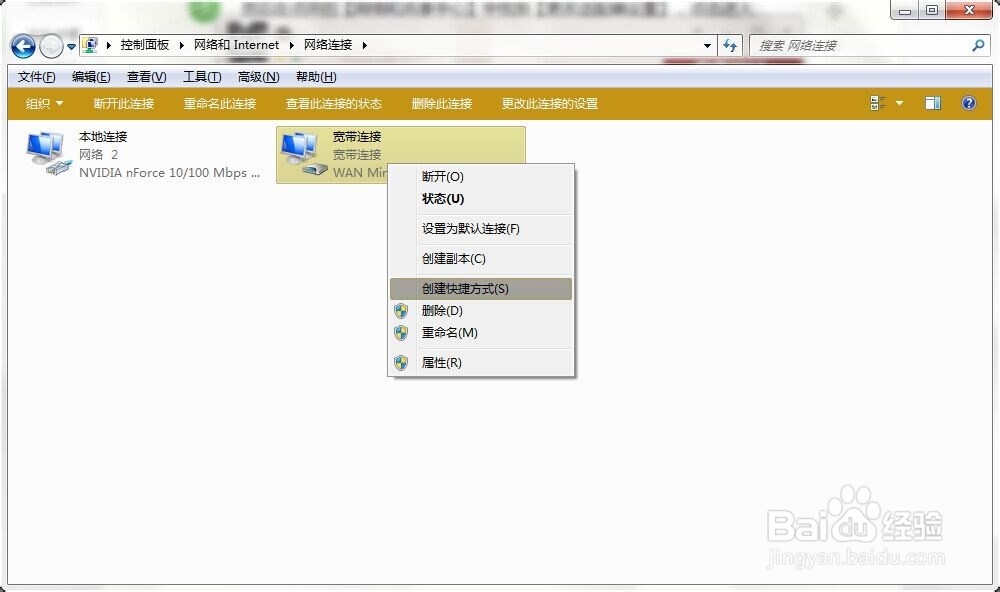Click the 'Show preview pane' icon
Image resolution: width=1000 pixels, height=592 pixels.
pos(932,102)
